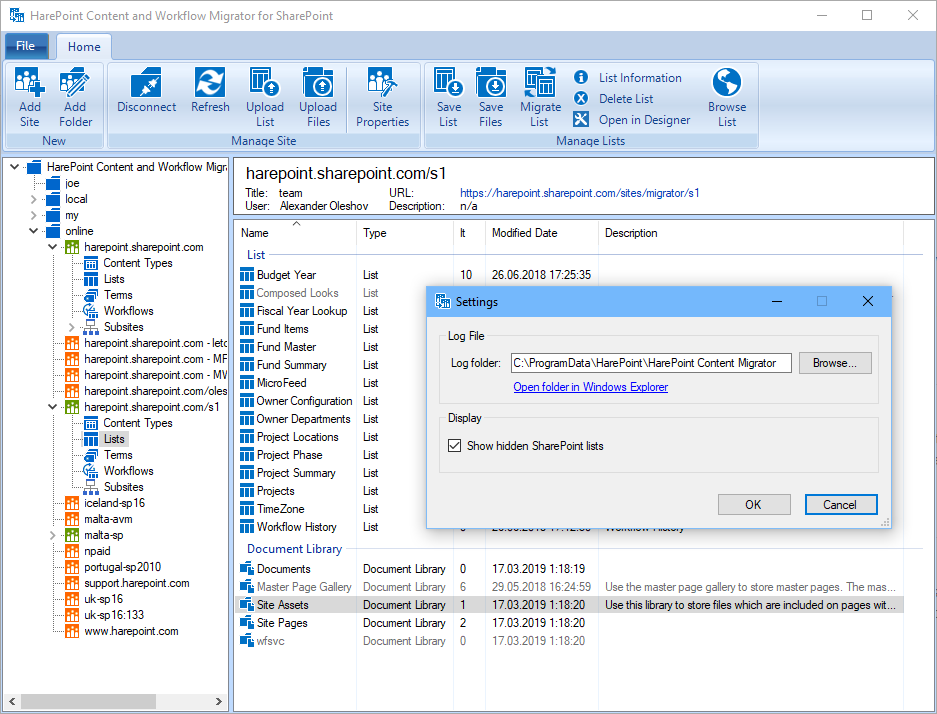Click the Save Files icon
This screenshot has width=937, height=714.
pyautogui.click(x=491, y=82)
